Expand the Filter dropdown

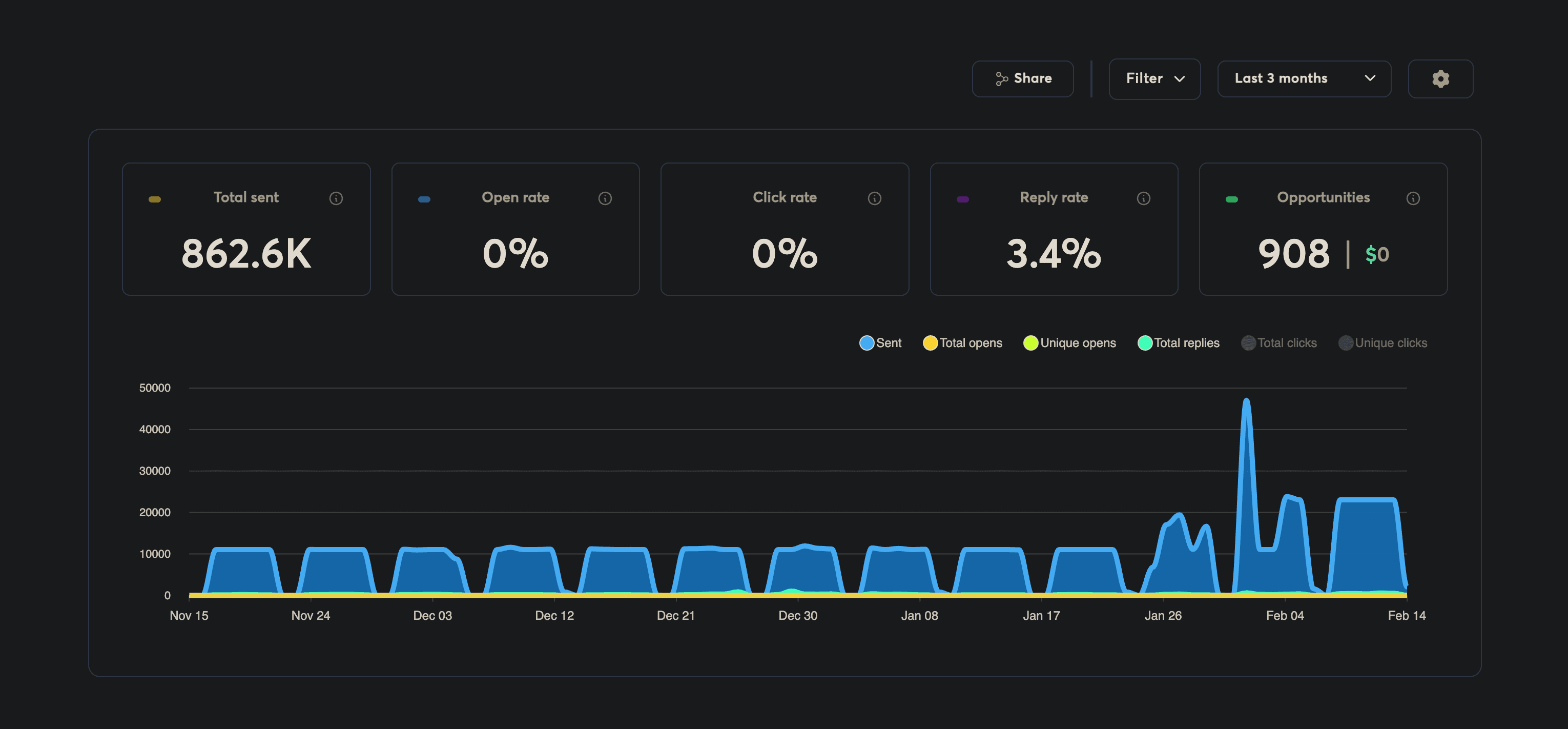coord(1154,78)
